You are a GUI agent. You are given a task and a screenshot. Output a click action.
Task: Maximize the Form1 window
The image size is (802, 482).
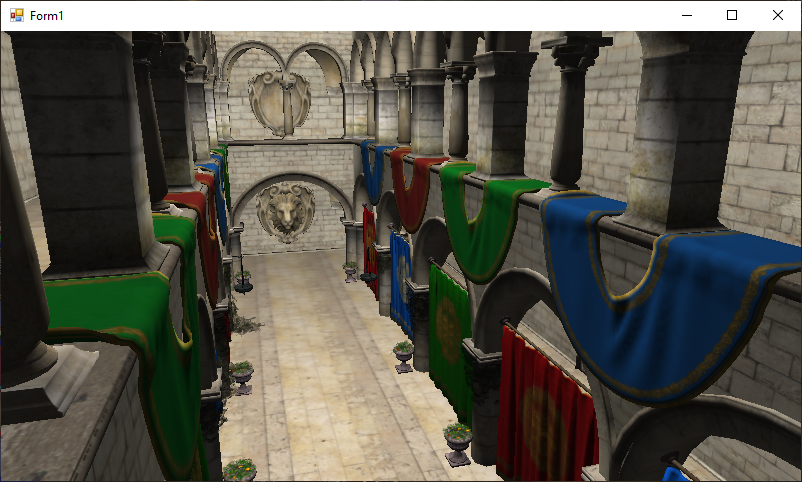732,15
